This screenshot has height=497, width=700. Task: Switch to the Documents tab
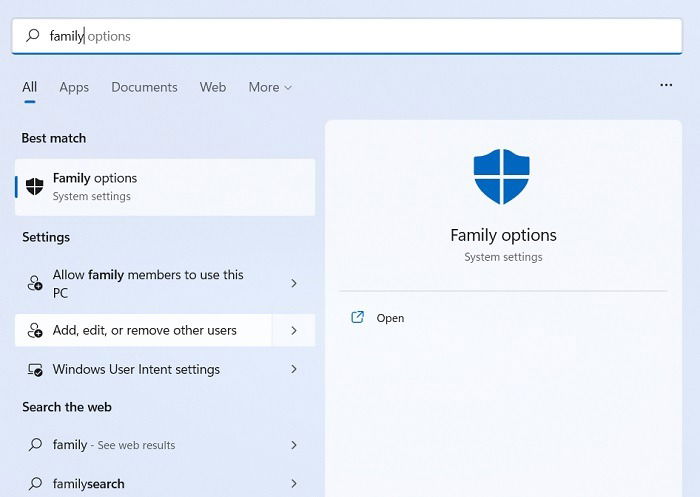[x=144, y=87]
